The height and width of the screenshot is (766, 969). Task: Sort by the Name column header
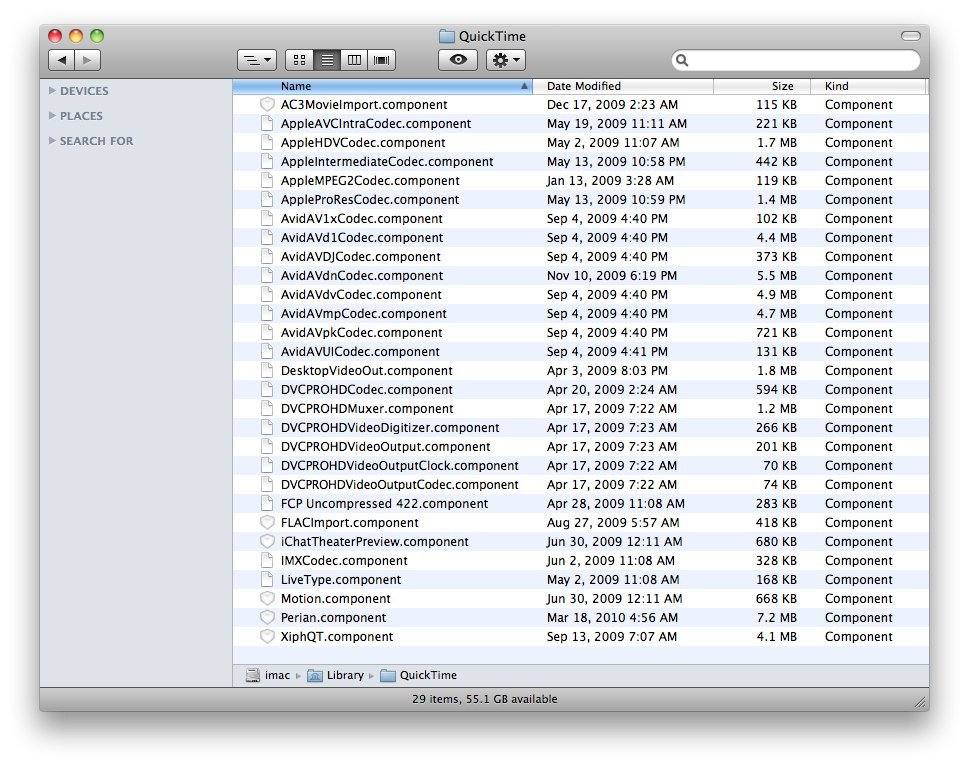(x=381, y=86)
